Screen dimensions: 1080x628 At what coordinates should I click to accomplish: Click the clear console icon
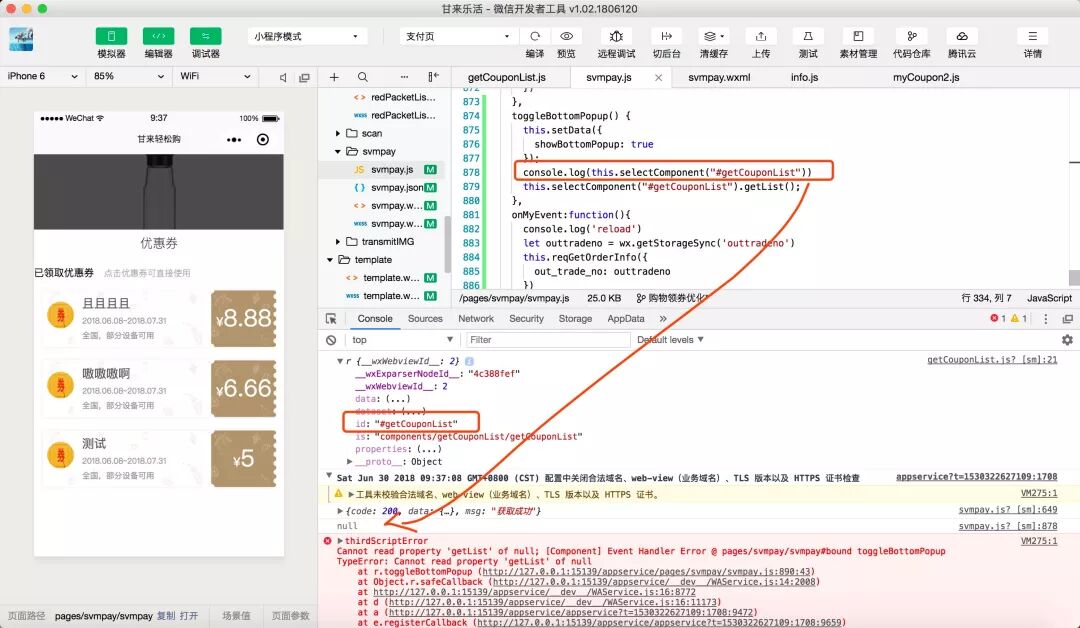click(x=331, y=340)
